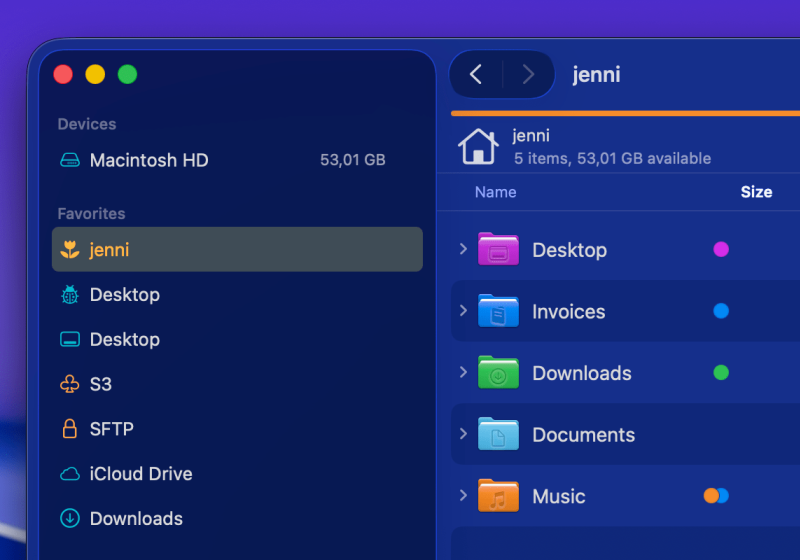Open the S3 club icon favorite
This screenshot has width=800, height=560.
click(x=70, y=384)
